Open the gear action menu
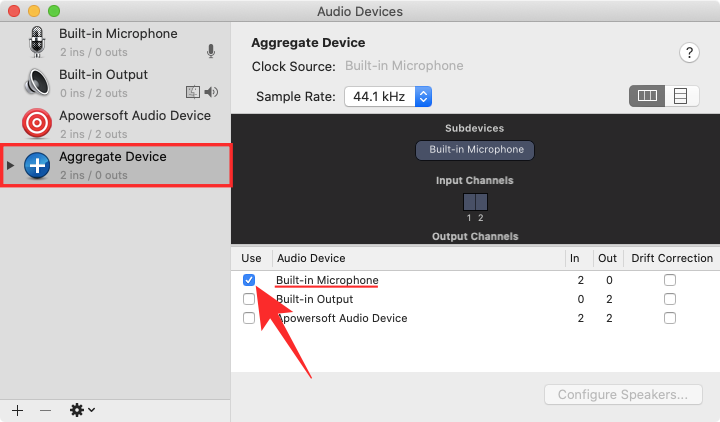The height and width of the screenshot is (422, 720). (x=82, y=410)
